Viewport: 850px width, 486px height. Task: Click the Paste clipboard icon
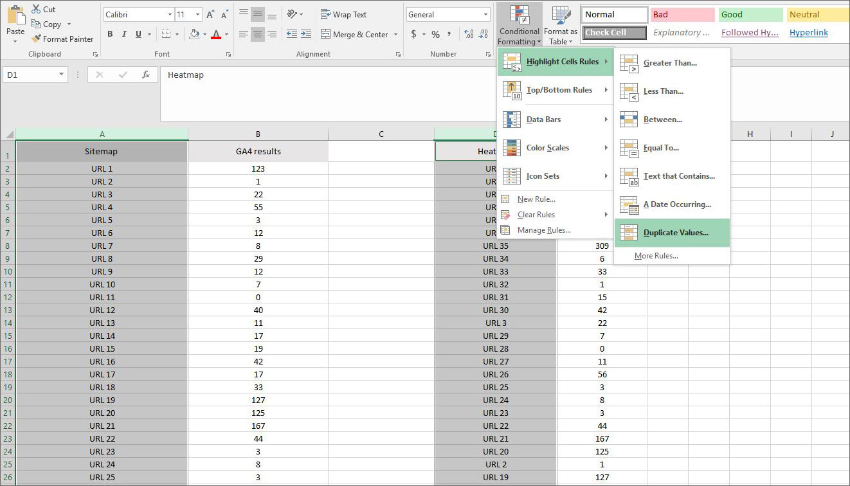pos(15,16)
